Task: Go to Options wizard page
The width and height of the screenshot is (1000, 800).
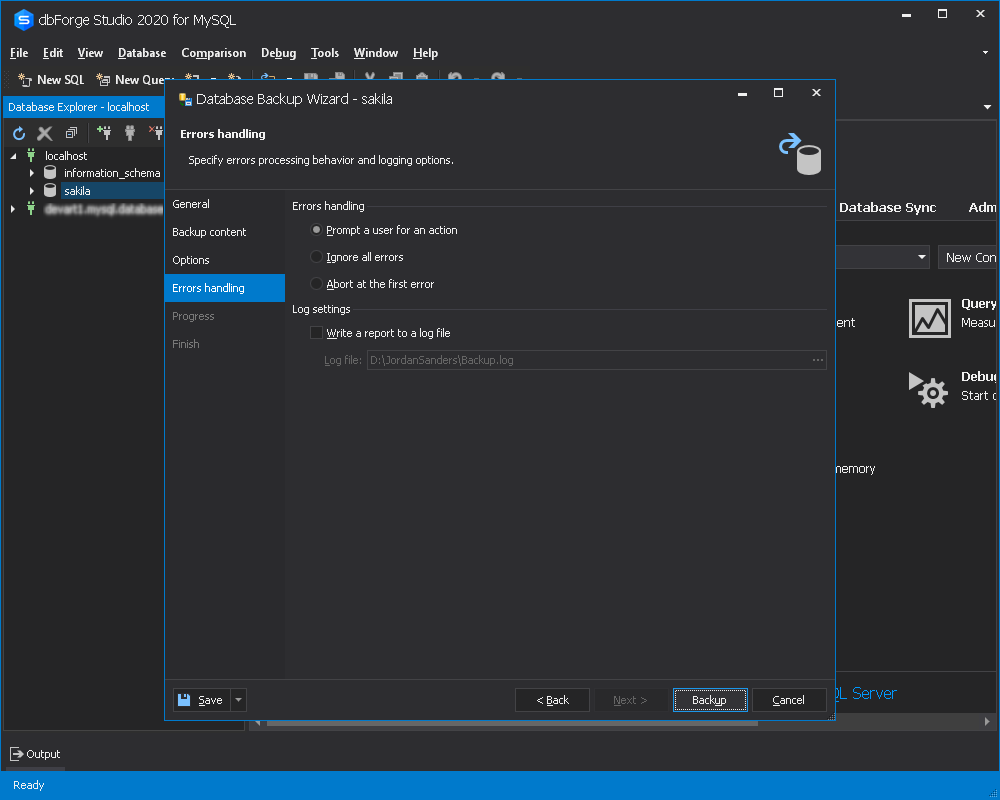Action: (x=224, y=260)
